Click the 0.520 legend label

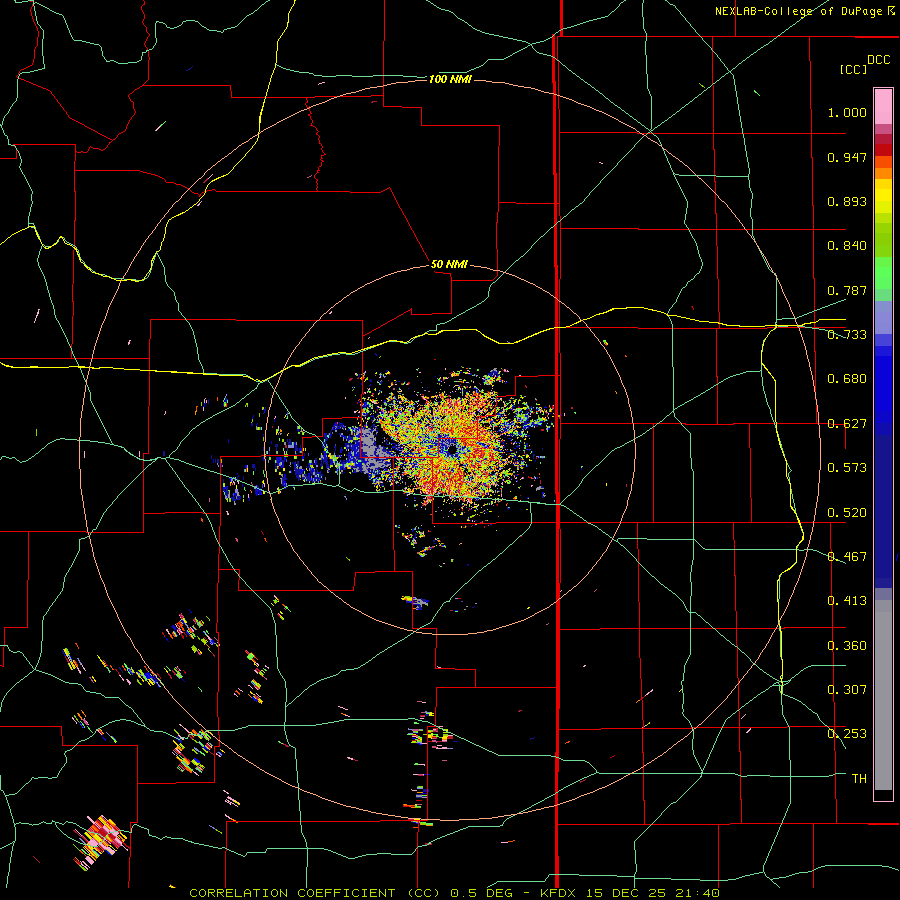tap(847, 513)
